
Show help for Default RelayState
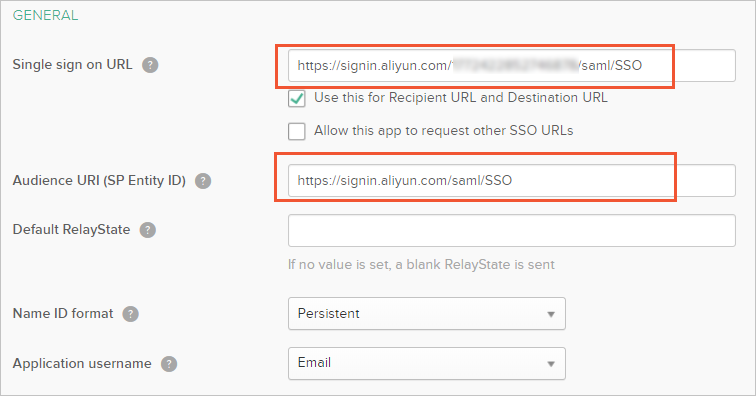(148, 230)
